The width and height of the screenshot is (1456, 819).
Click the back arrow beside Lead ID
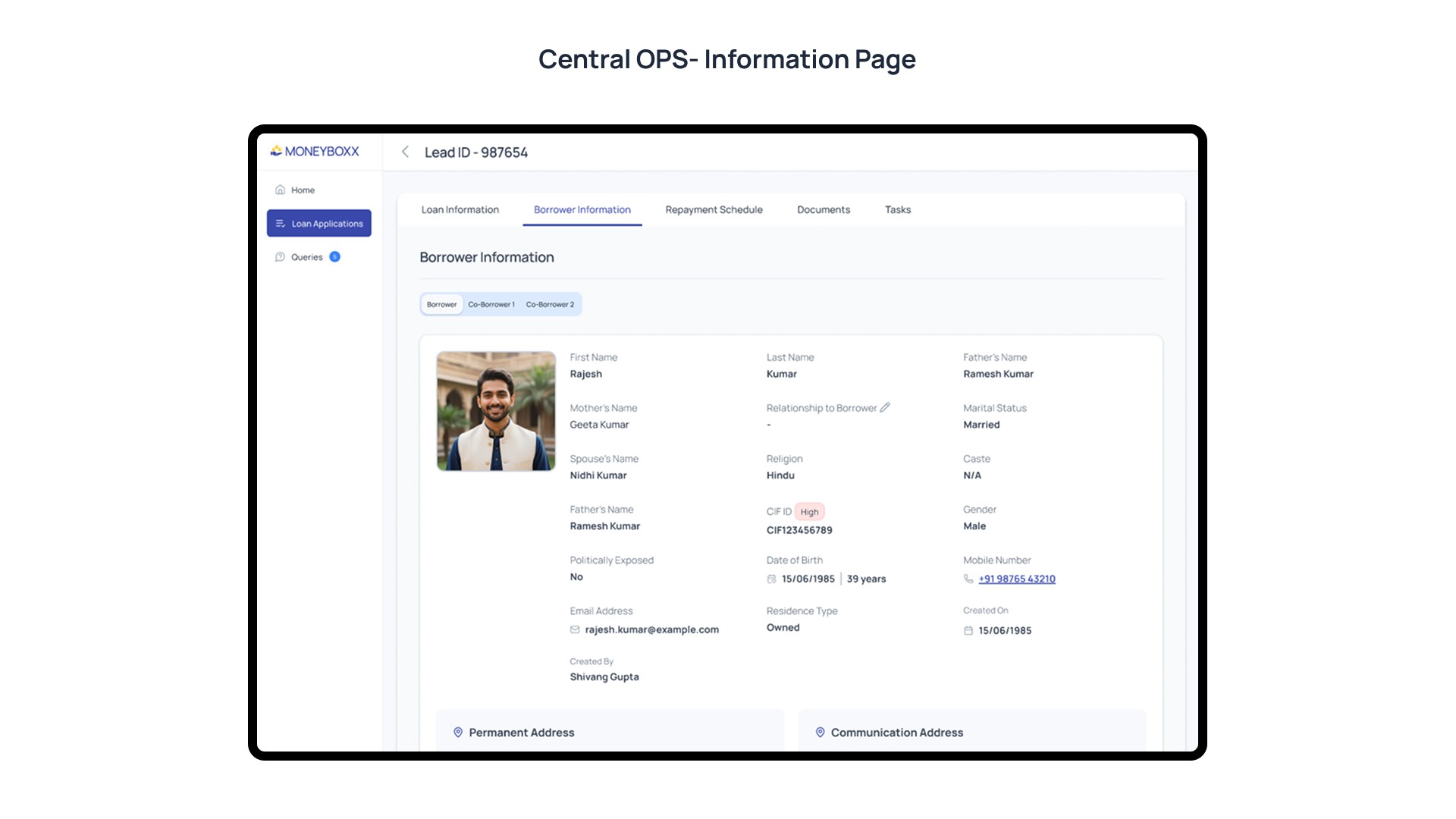point(406,152)
